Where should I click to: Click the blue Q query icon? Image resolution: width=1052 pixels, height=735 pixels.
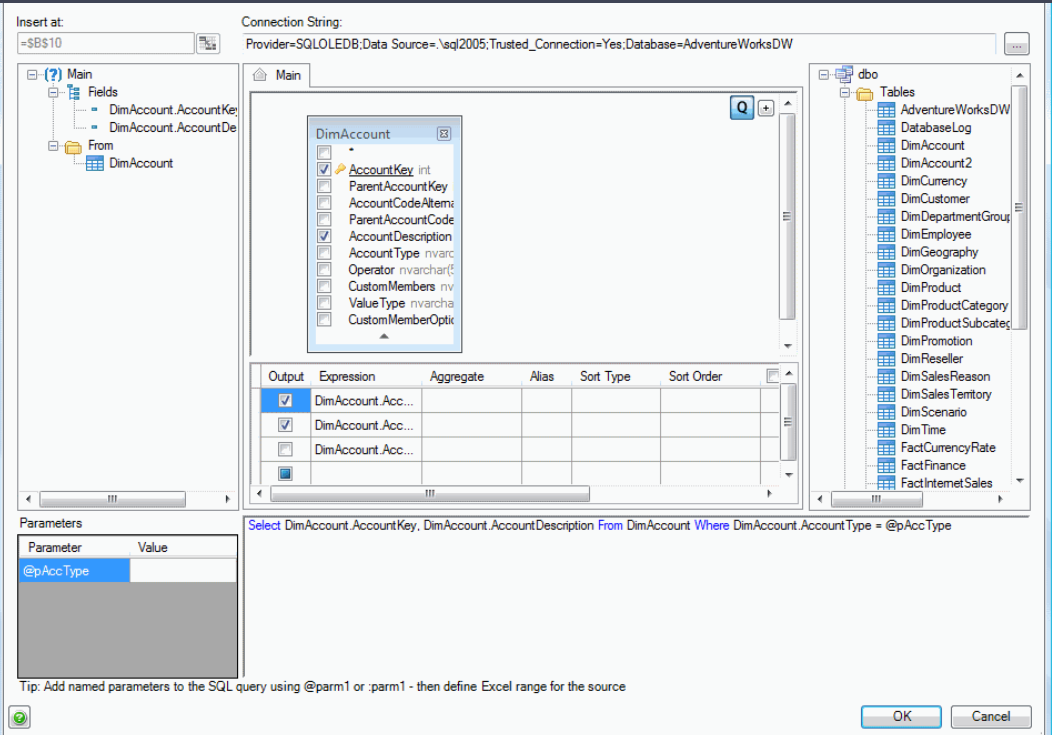pos(740,107)
